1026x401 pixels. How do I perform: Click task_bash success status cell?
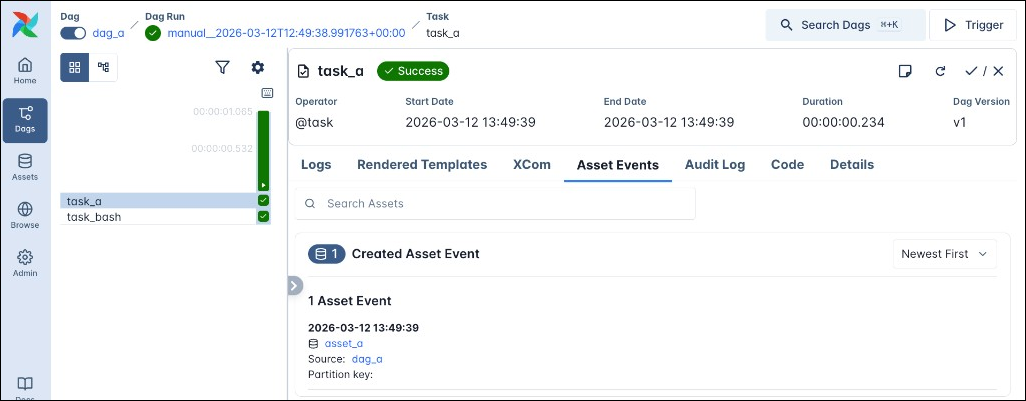point(264,217)
